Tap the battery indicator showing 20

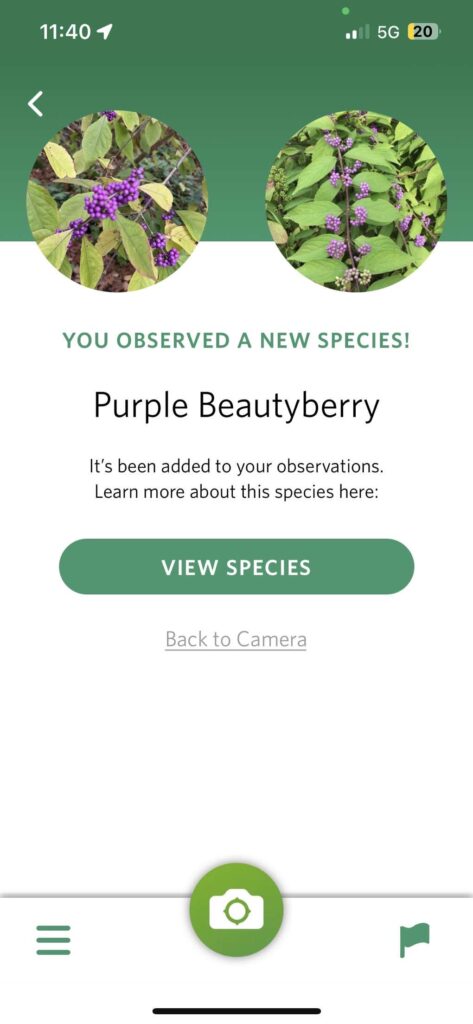424,31
